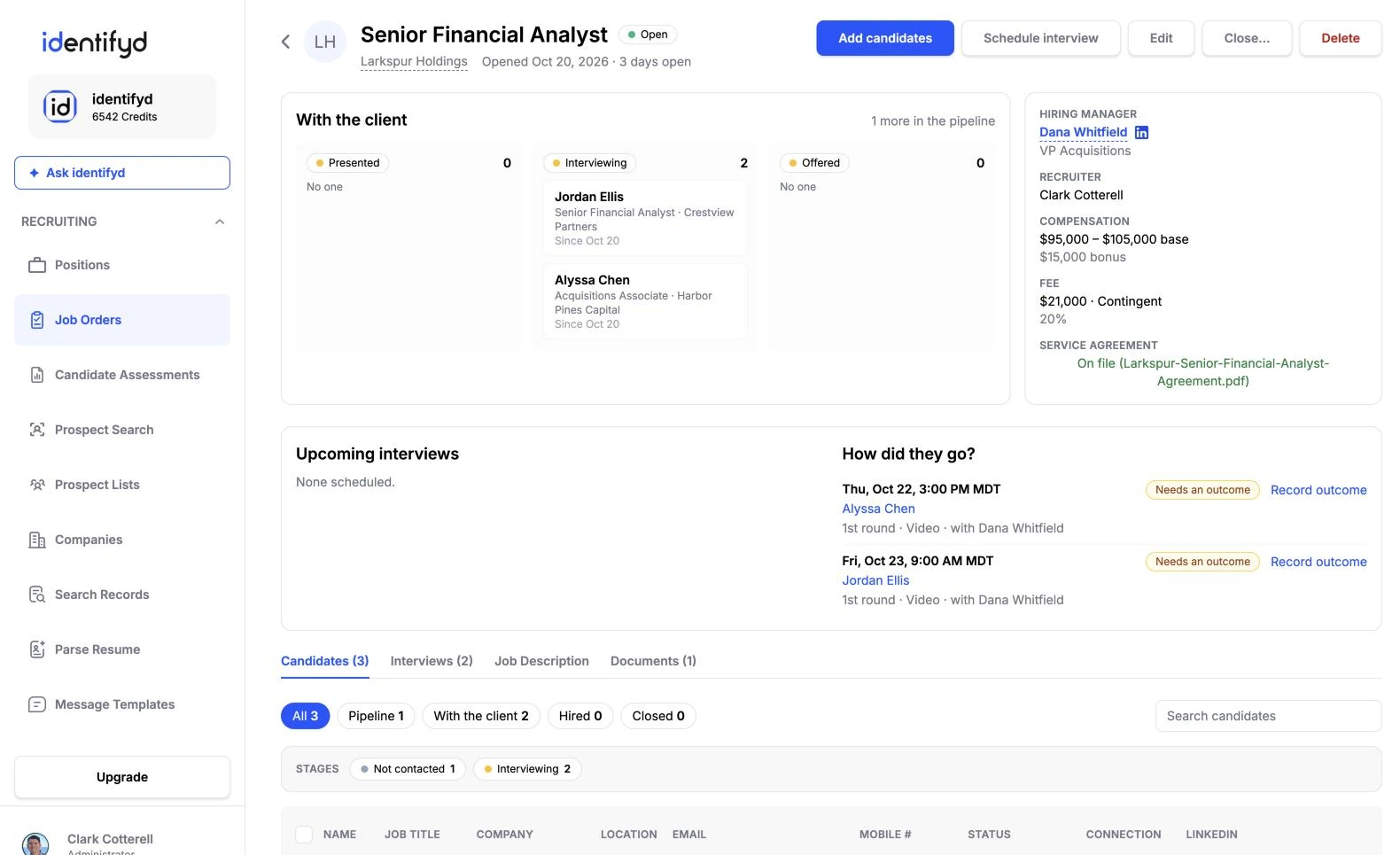Screen dimensions: 1400x855
Task: Click the NAME column header
Action: [x=339, y=835]
